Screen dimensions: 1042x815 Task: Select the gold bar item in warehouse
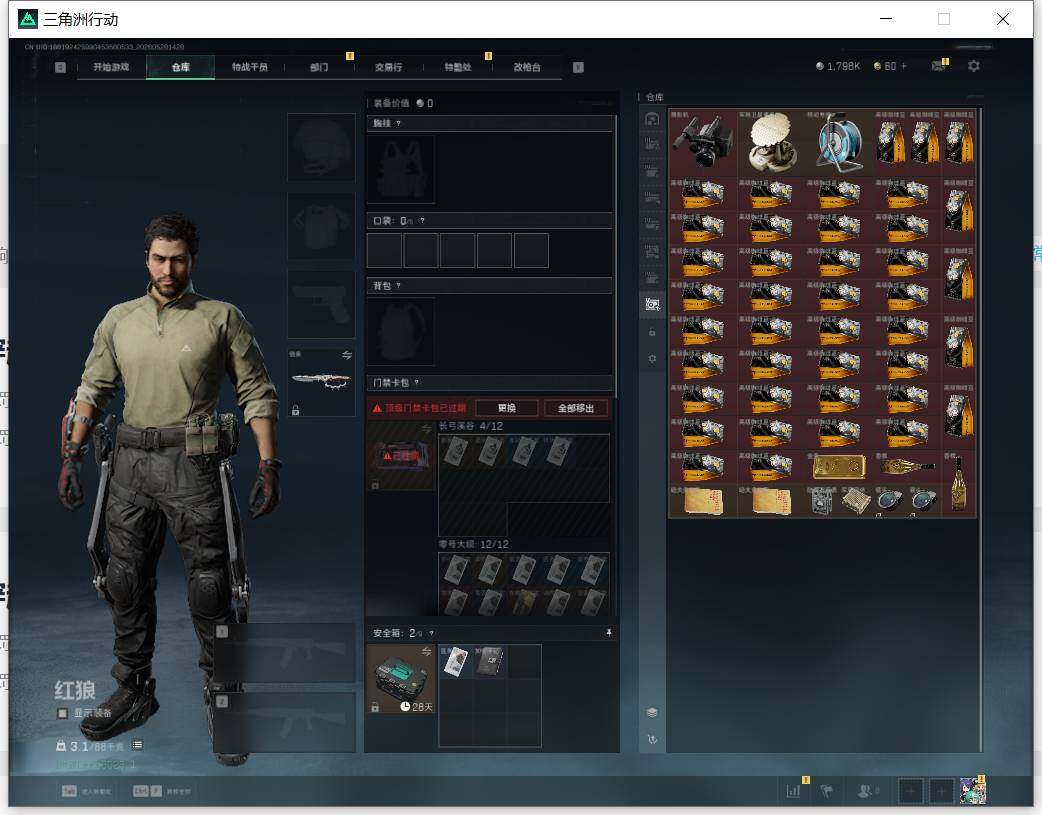point(839,467)
